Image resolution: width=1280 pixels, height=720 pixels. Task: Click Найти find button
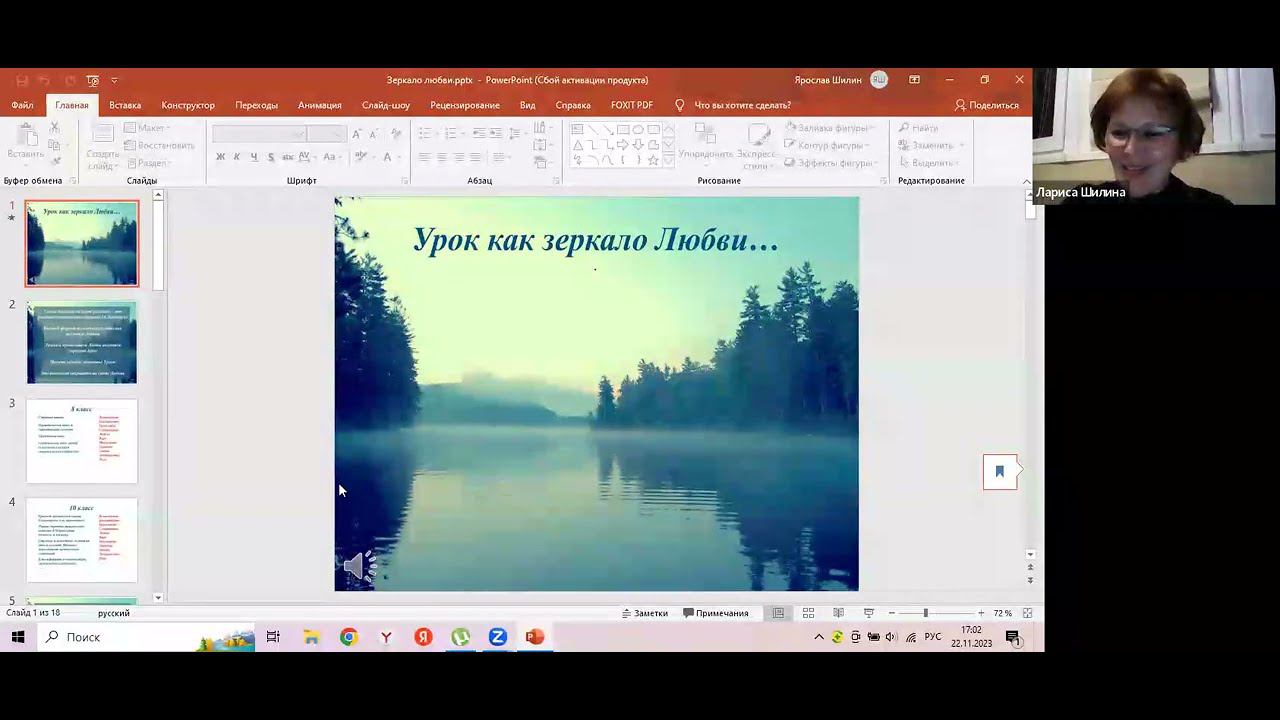pyautogui.click(x=918, y=128)
